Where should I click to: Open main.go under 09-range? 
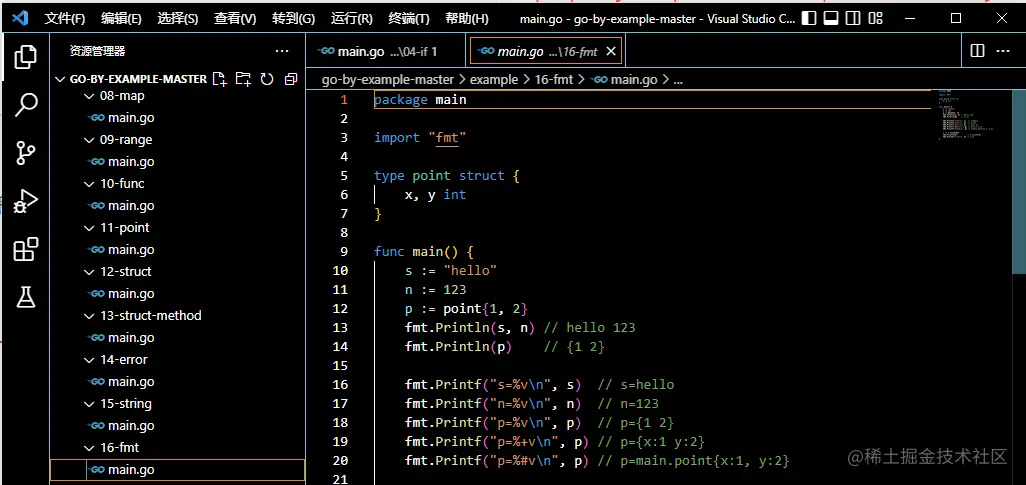(177, 162)
